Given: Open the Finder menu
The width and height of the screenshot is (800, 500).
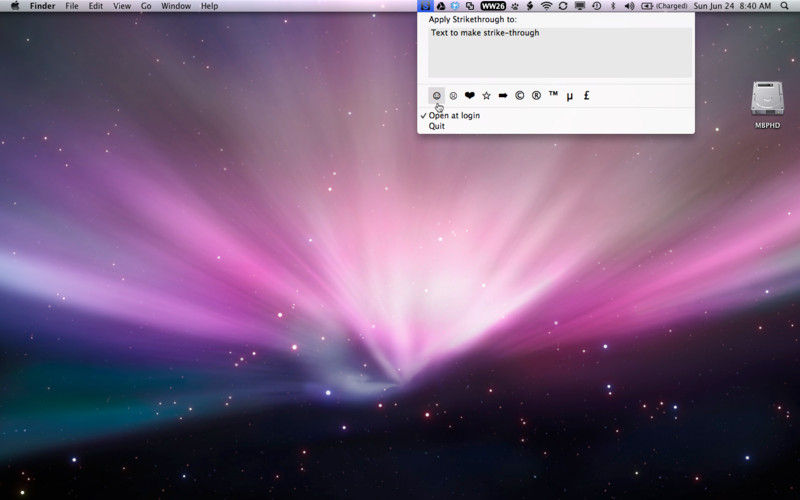Looking at the screenshot, I should click(x=42, y=6).
